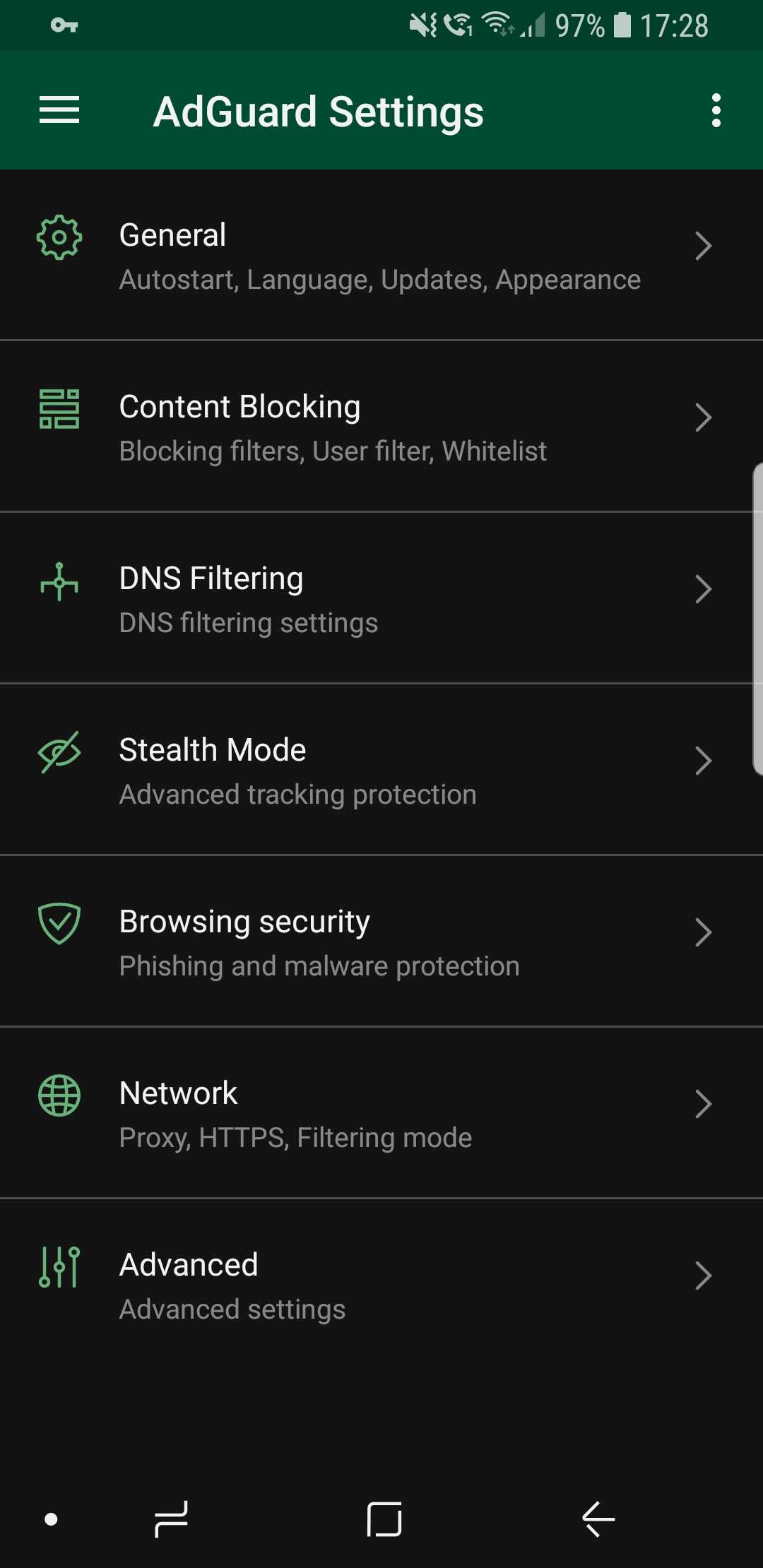Open the hamburger navigation menu
This screenshot has height=1568, width=763.
(59, 110)
